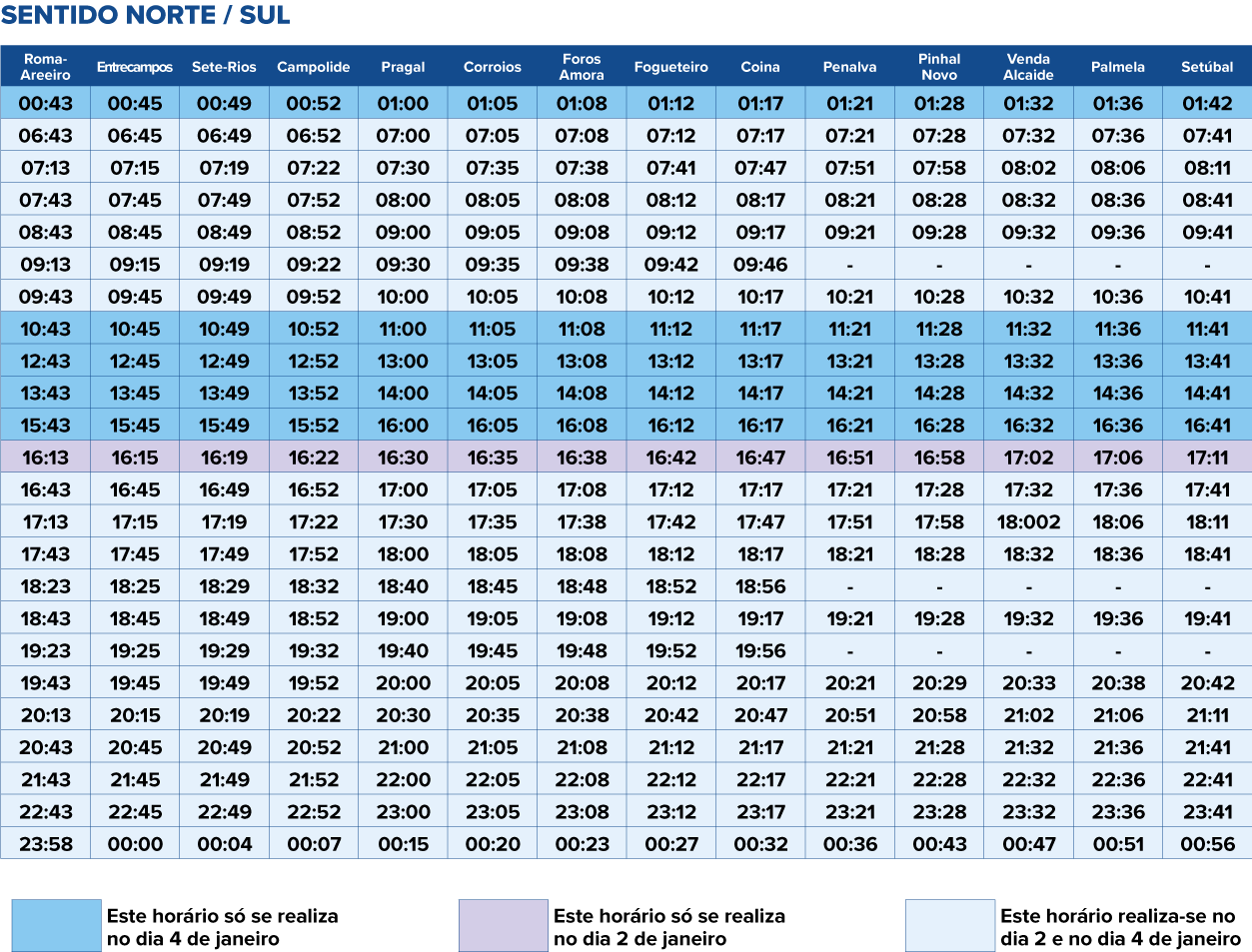Click the 06:43 Roma-Areeiro departure cell
The height and width of the screenshot is (952, 1252).
[x=46, y=136]
